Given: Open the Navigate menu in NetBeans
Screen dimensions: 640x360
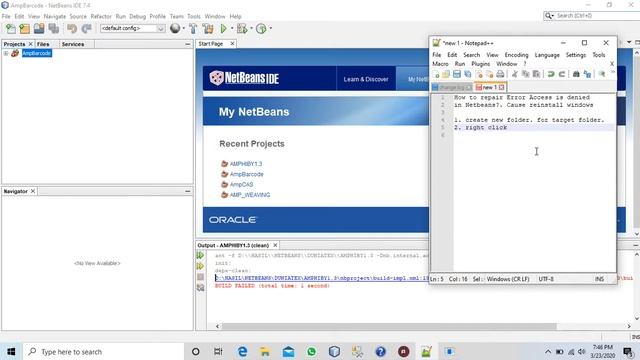Looking at the screenshot, I should click(55, 16).
